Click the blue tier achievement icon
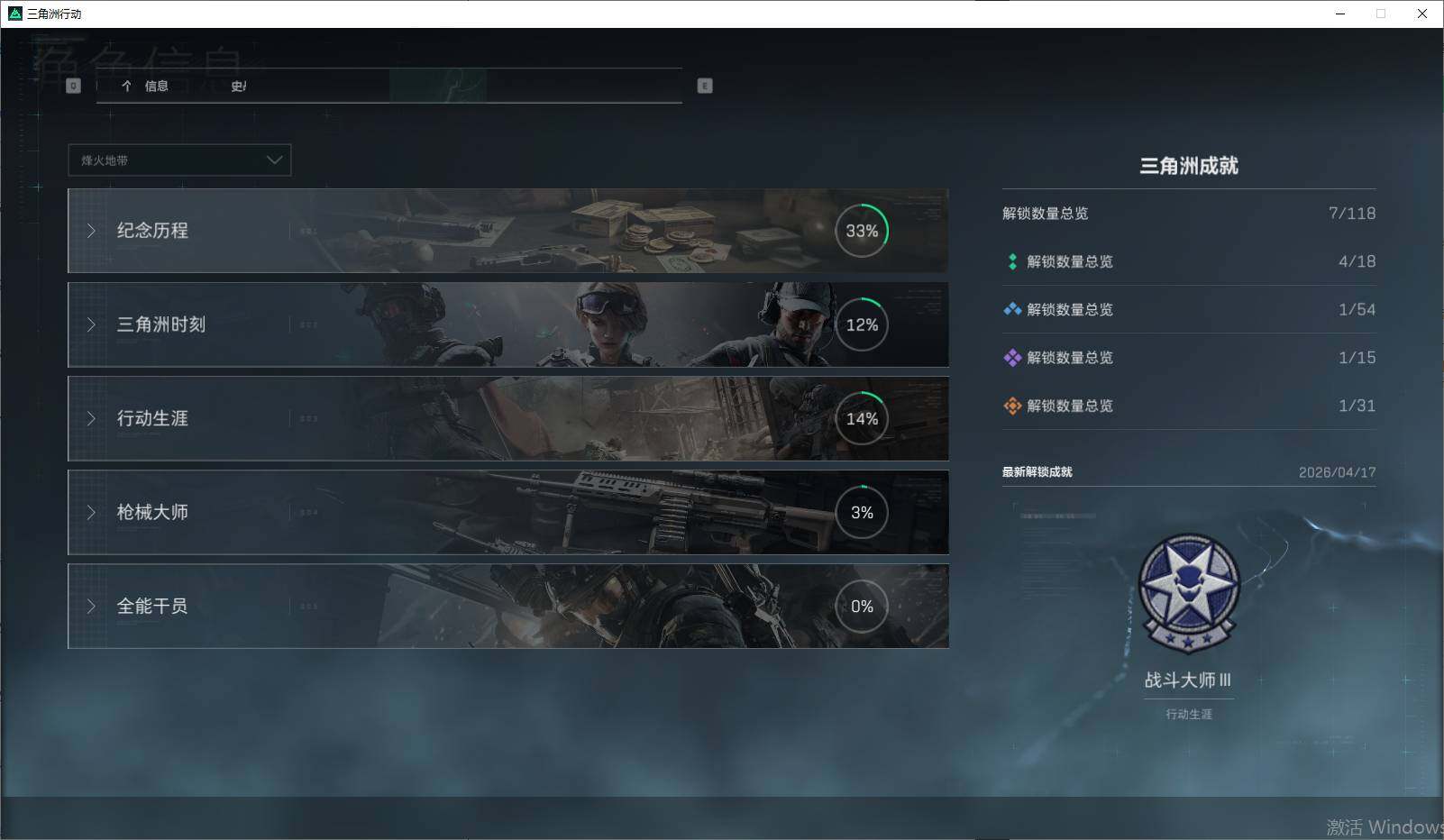 1012,309
